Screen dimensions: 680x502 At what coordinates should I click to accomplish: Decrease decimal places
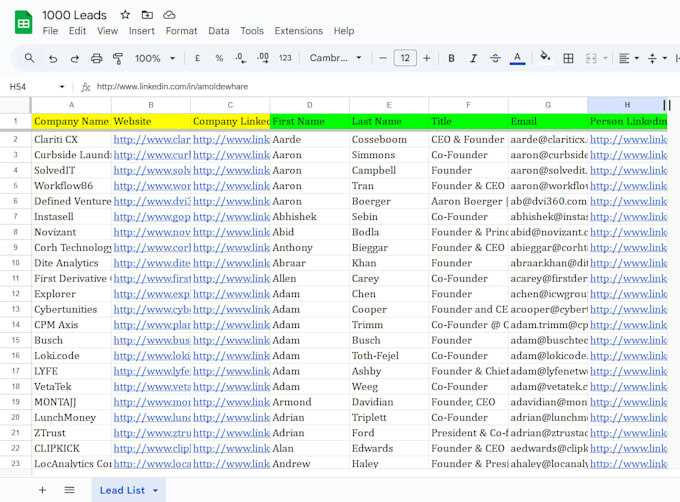coord(241,58)
